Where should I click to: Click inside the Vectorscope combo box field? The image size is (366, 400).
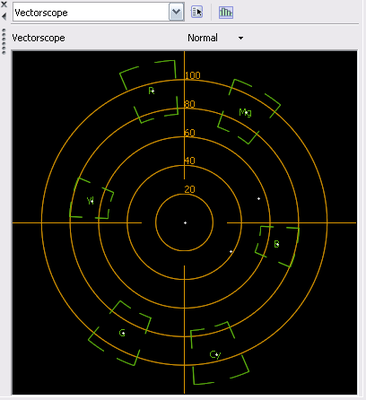click(x=91, y=13)
